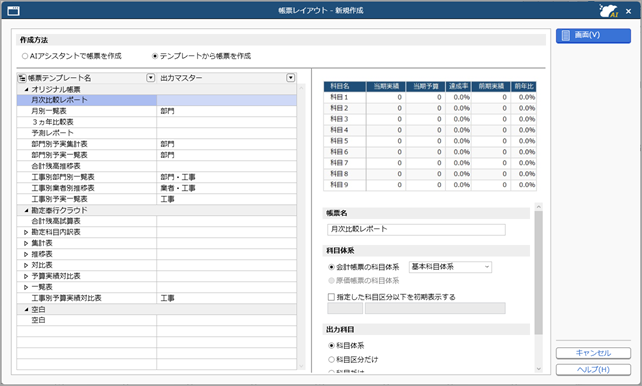Select the 合計残高試算表 template

pyautogui.click(x=156, y=221)
